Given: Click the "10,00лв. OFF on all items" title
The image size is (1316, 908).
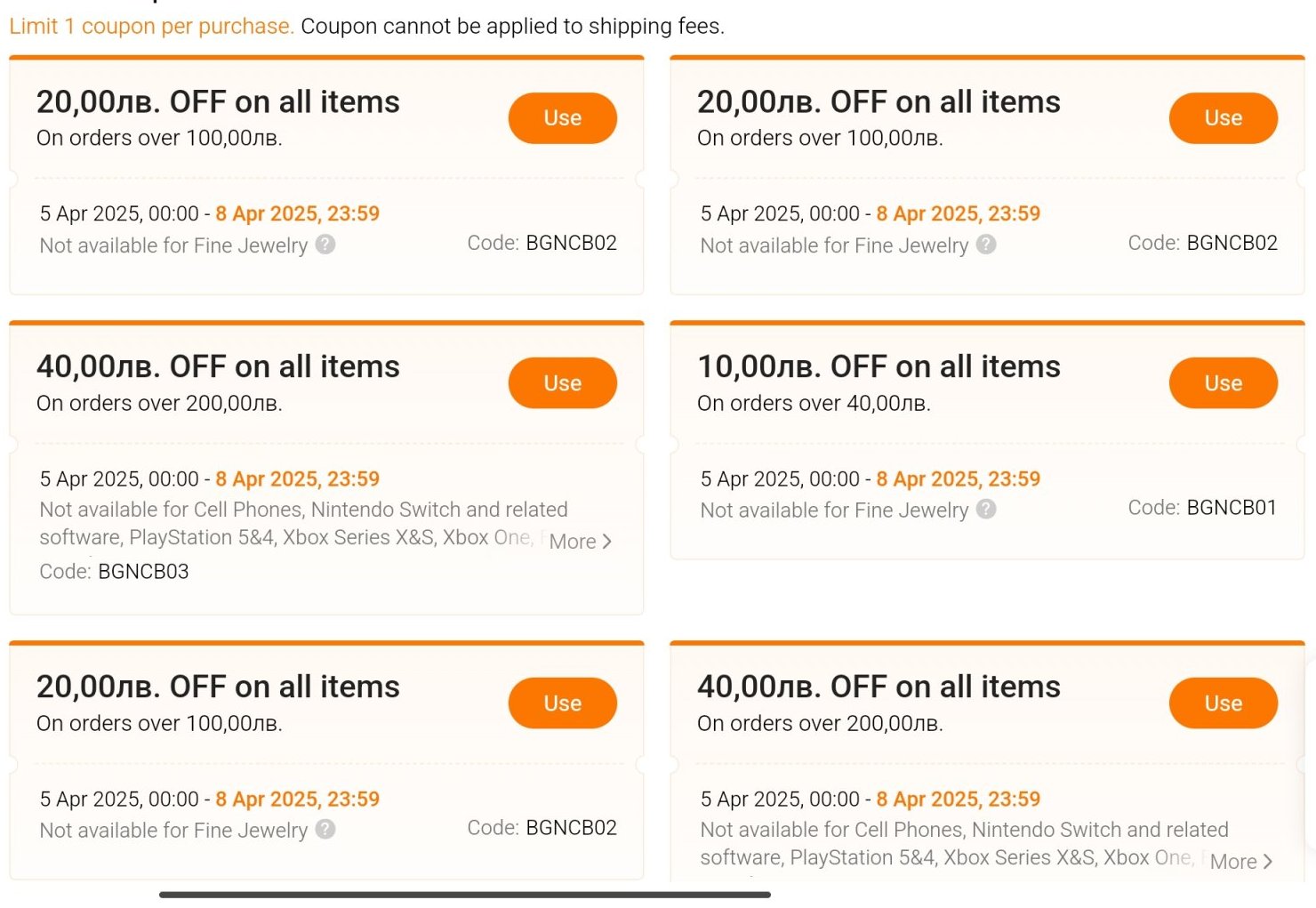Looking at the screenshot, I should pos(879,366).
